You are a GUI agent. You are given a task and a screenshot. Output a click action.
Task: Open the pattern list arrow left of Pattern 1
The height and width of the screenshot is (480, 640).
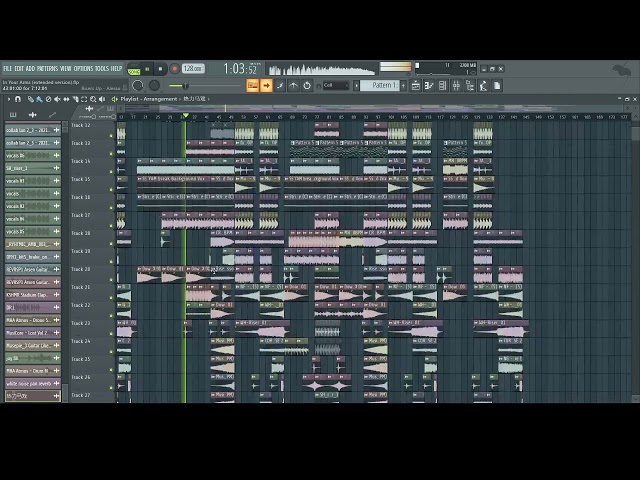[x=356, y=86]
